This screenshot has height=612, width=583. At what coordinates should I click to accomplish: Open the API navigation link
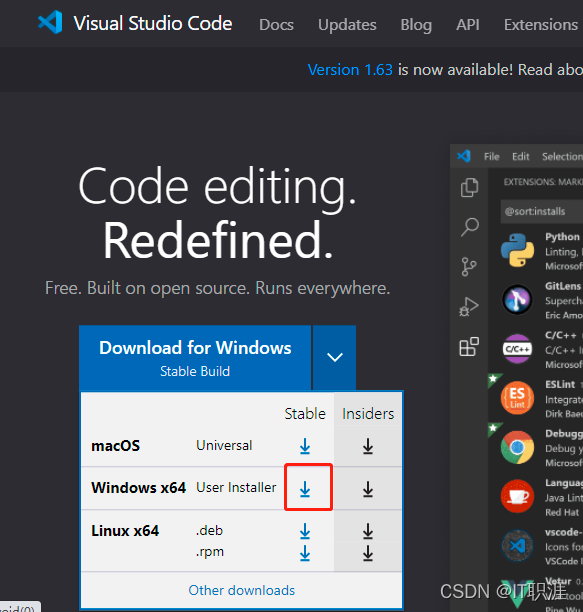coord(467,25)
